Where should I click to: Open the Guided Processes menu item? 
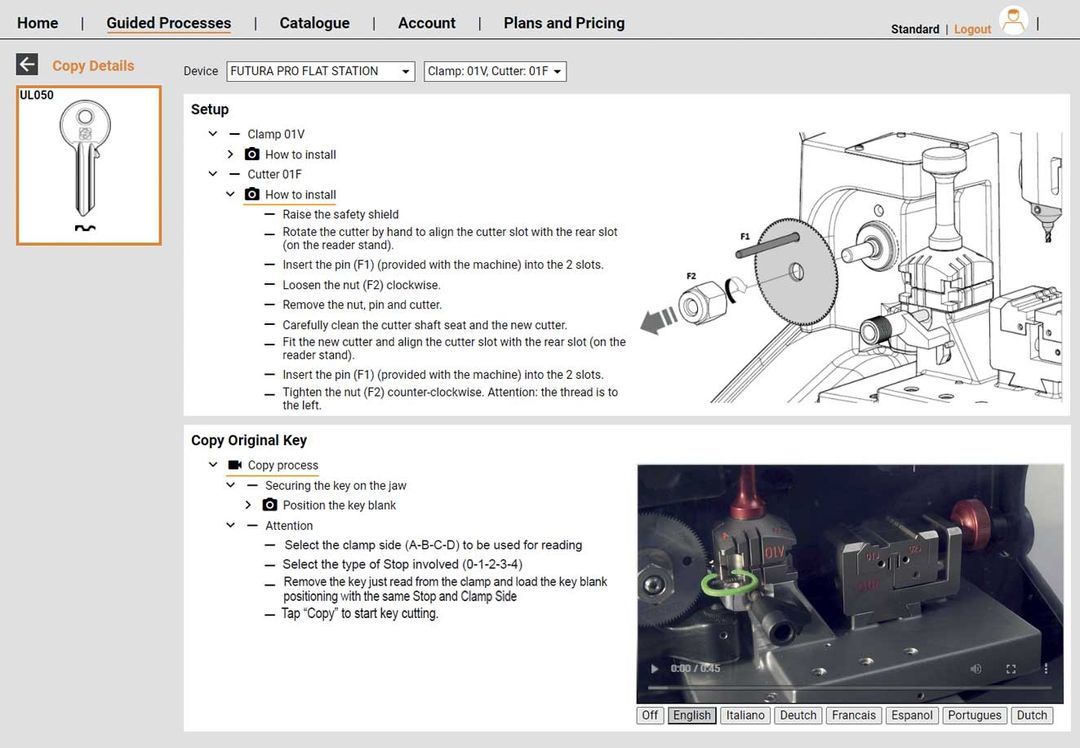click(x=168, y=22)
